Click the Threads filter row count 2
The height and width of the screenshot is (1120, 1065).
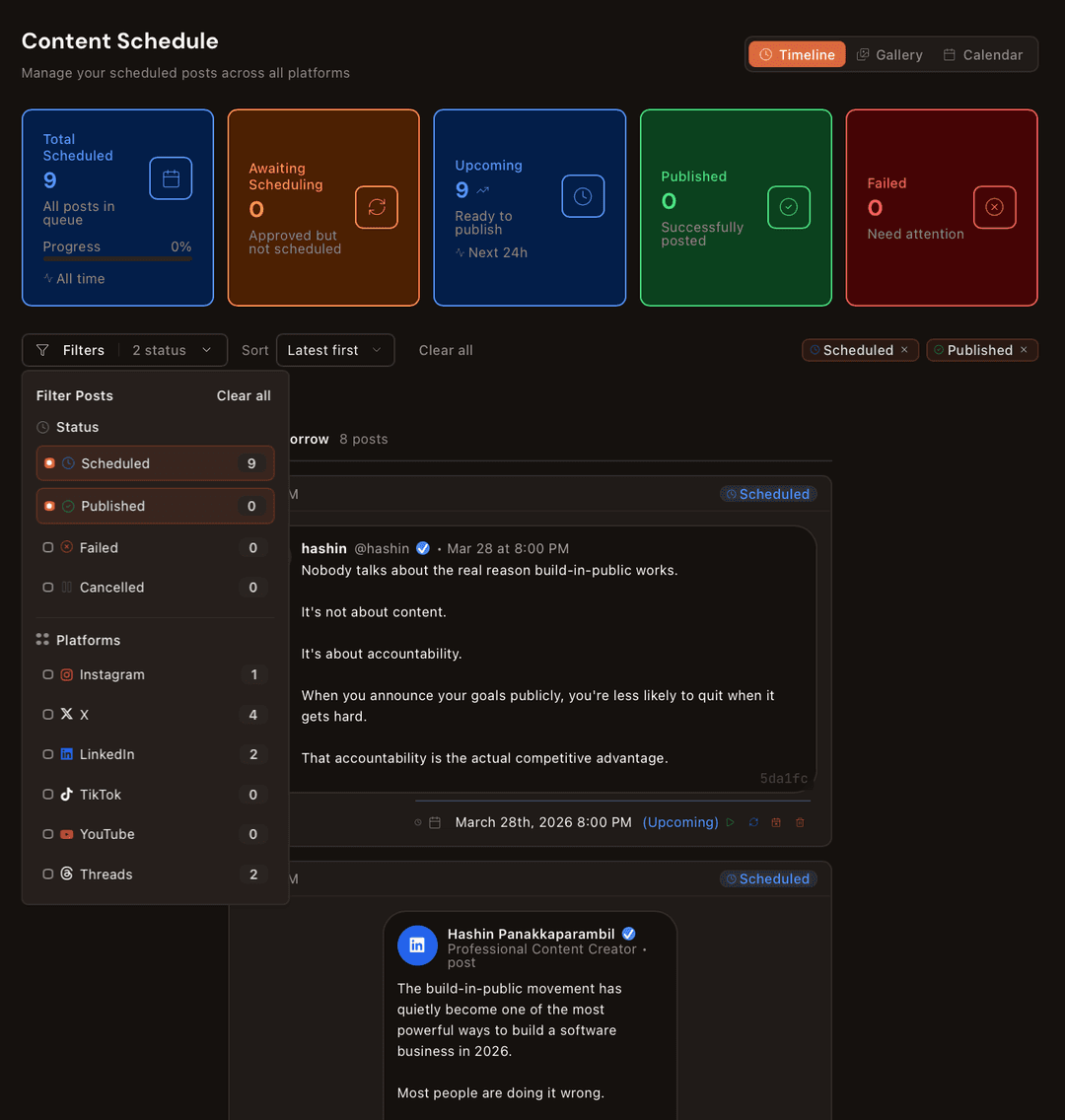(x=253, y=875)
